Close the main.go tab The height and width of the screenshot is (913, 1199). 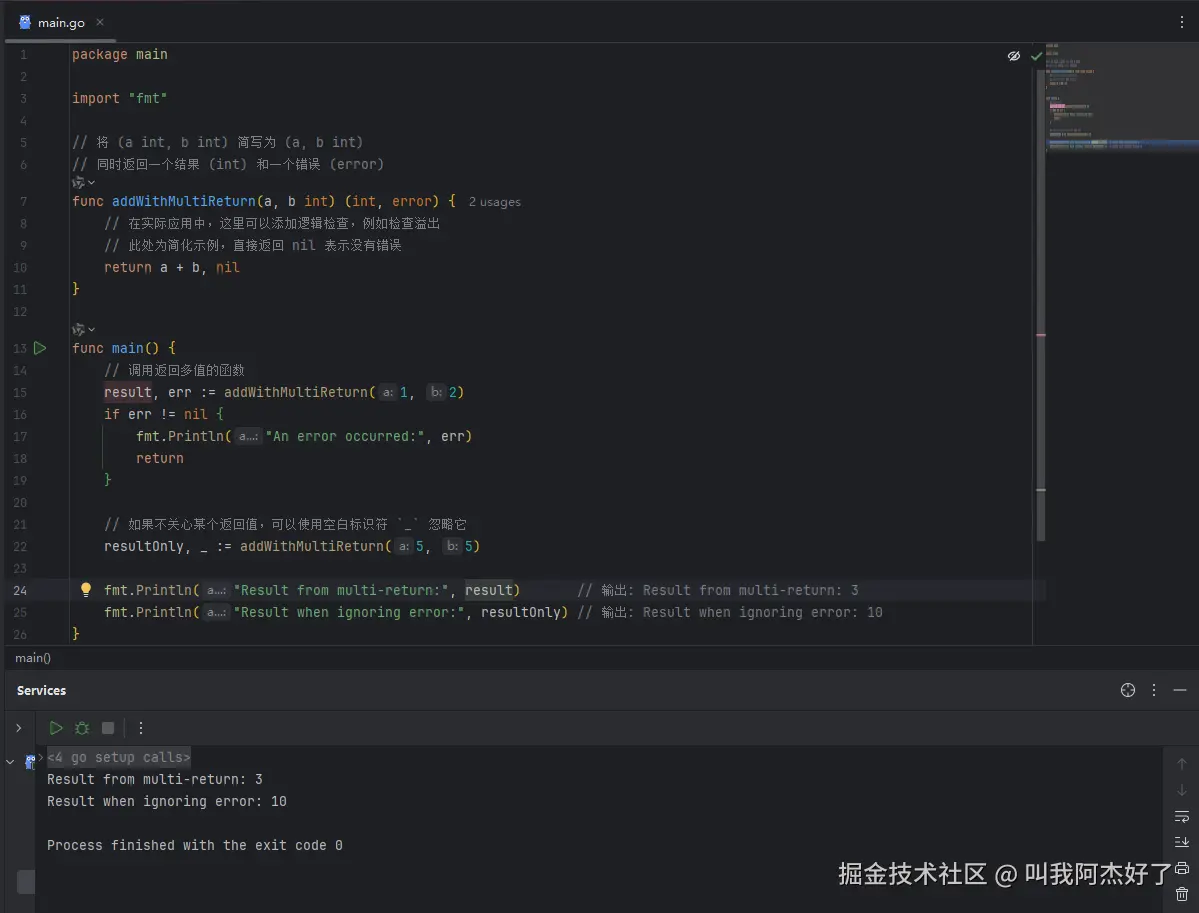pos(99,22)
